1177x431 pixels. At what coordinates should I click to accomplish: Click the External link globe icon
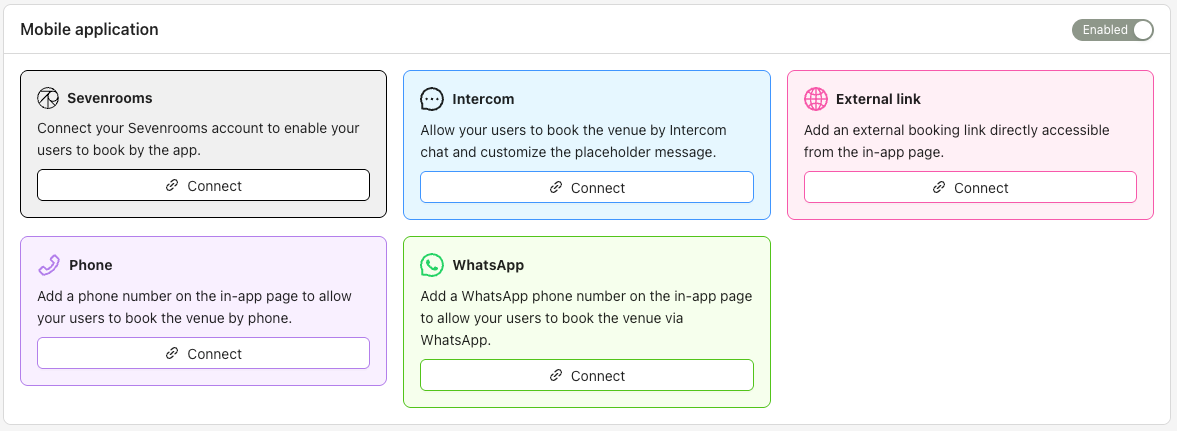click(816, 99)
